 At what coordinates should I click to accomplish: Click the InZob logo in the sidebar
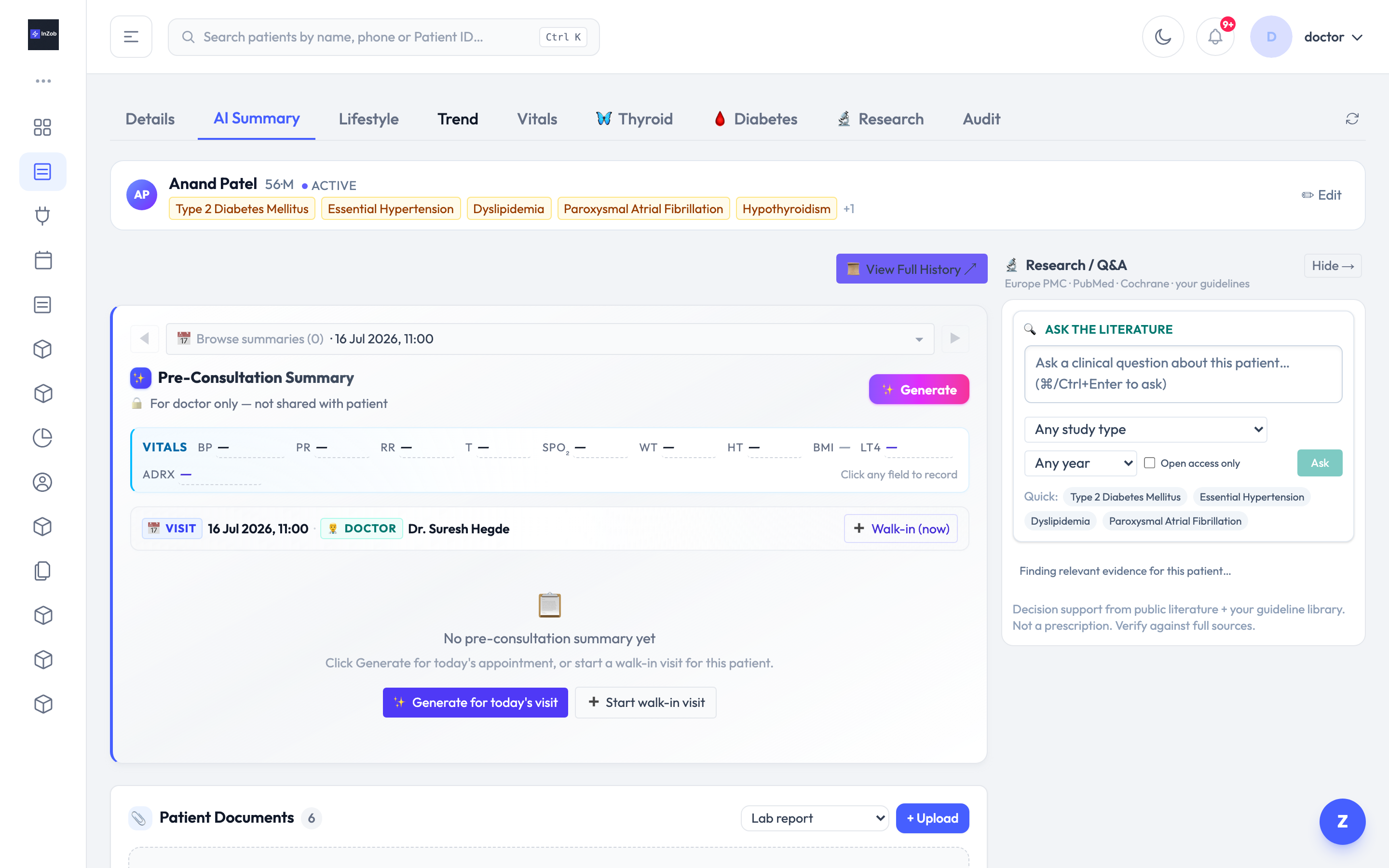(x=43, y=34)
